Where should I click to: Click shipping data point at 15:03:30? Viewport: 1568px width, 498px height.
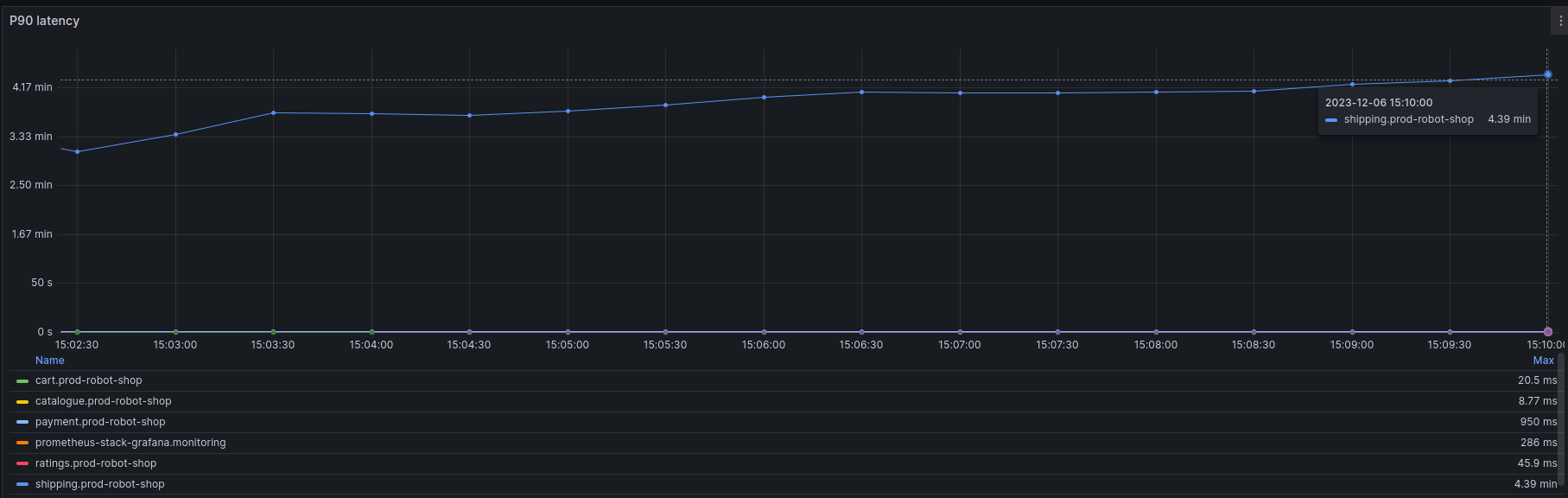point(273,112)
